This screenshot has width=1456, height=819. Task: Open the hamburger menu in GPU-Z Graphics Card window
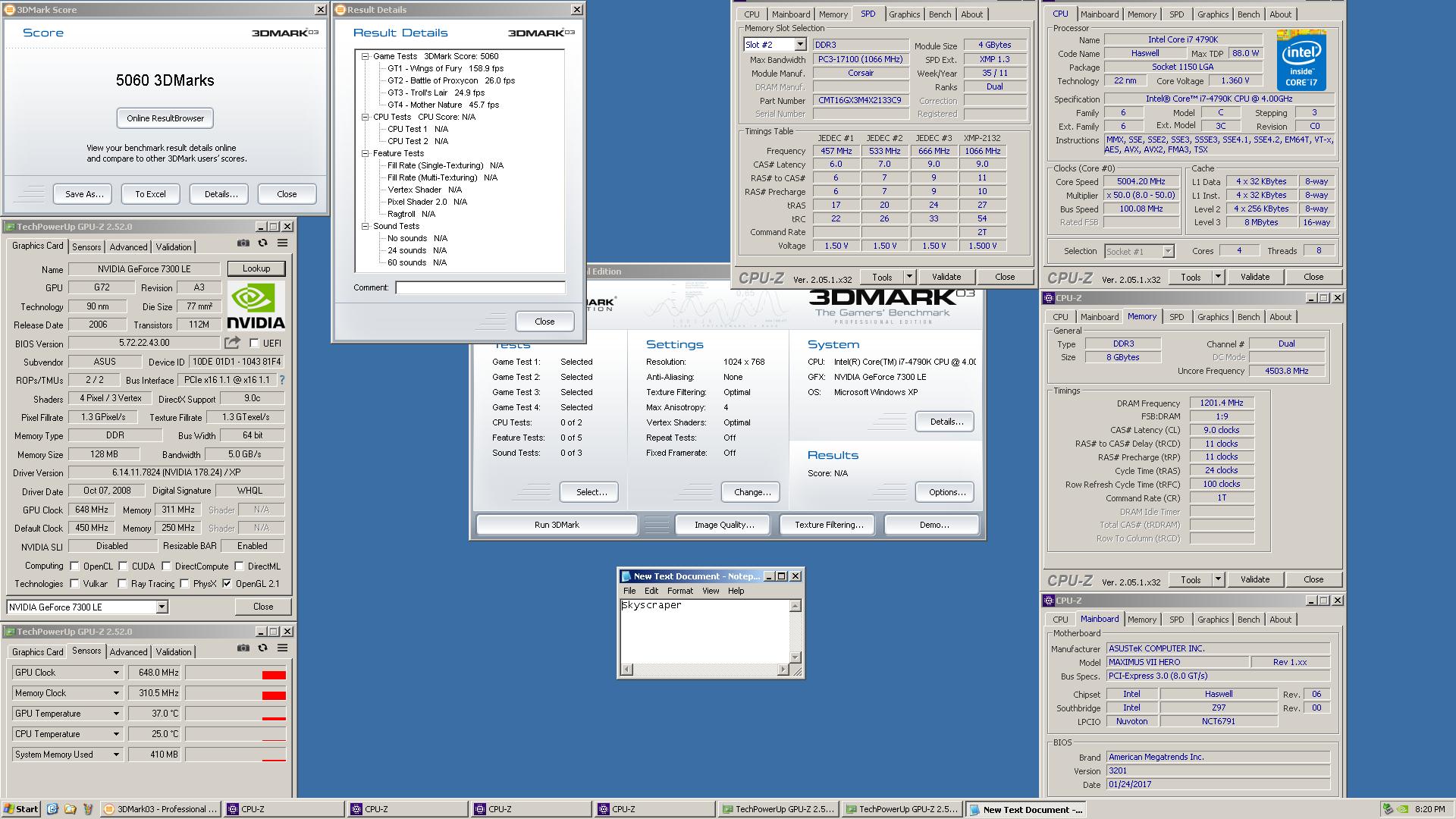(282, 243)
